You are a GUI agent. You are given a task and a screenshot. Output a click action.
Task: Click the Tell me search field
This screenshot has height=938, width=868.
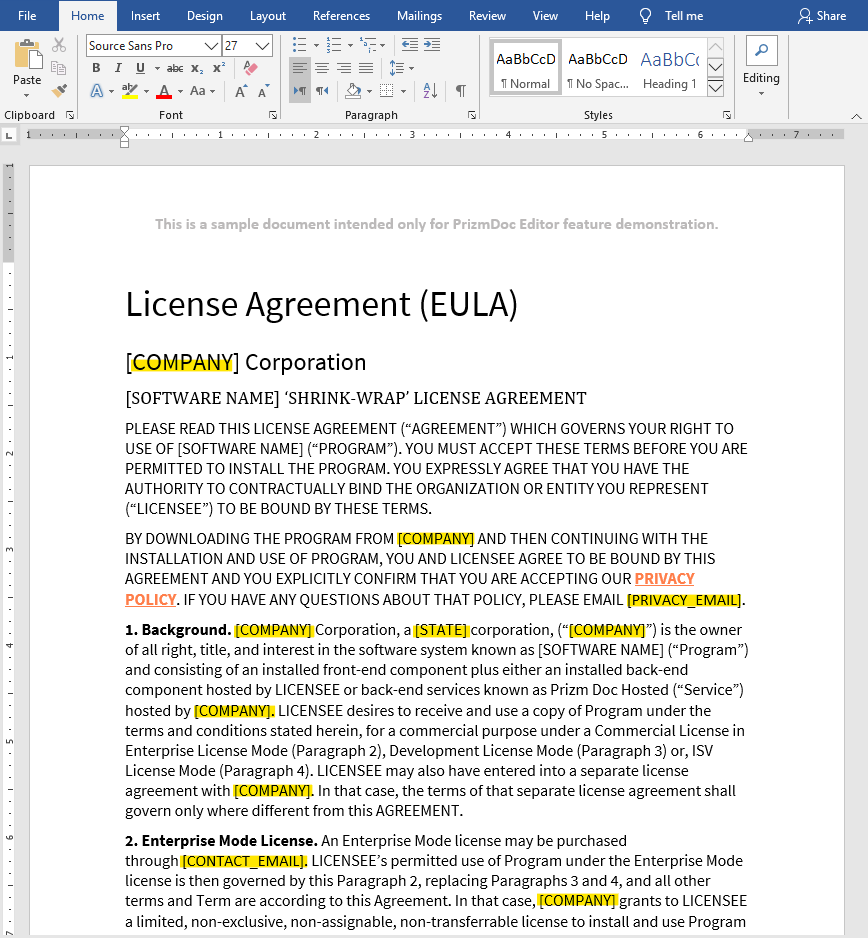point(672,16)
